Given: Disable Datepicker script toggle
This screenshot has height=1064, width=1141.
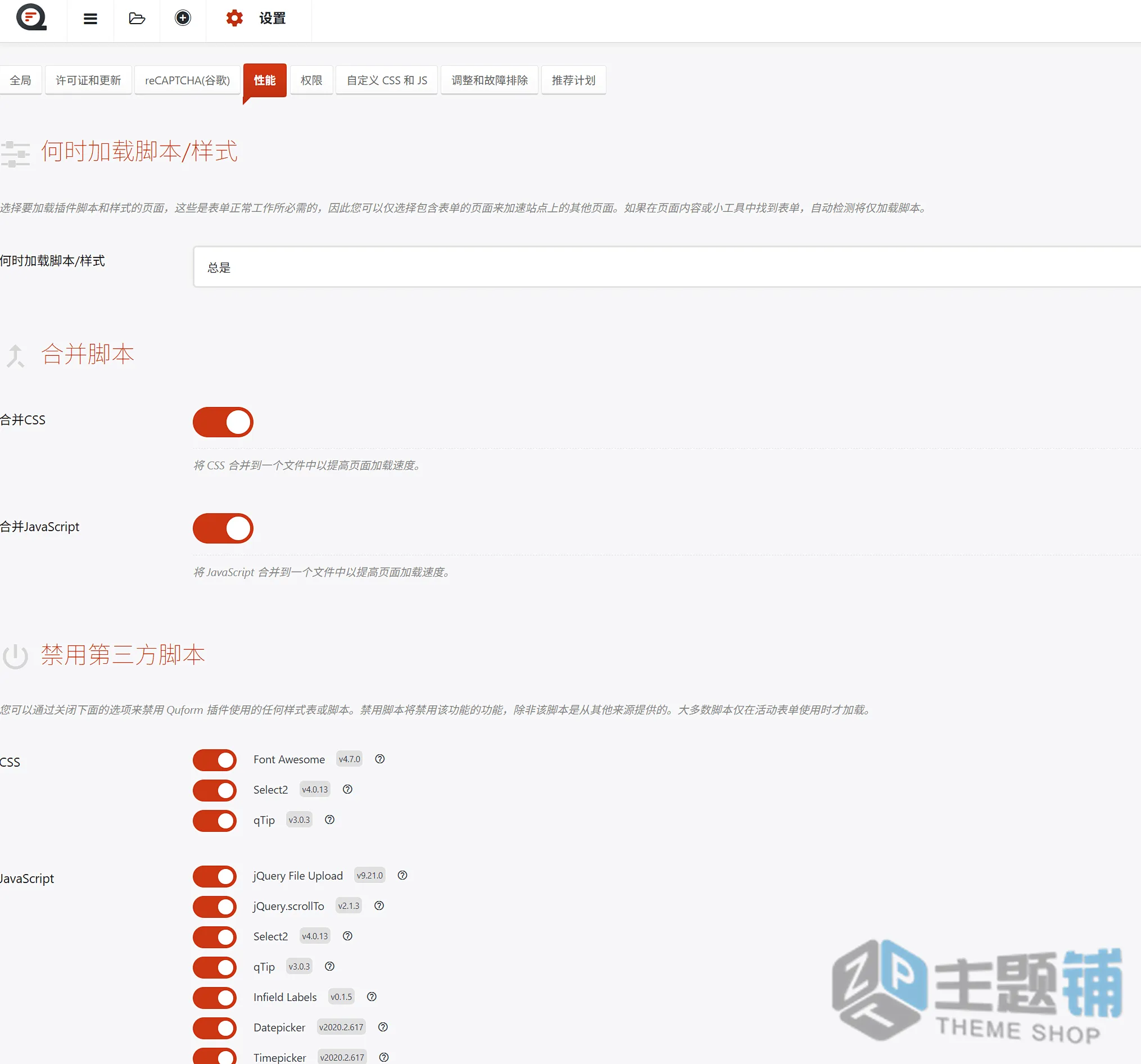Looking at the screenshot, I should pyautogui.click(x=215, y=1029).
